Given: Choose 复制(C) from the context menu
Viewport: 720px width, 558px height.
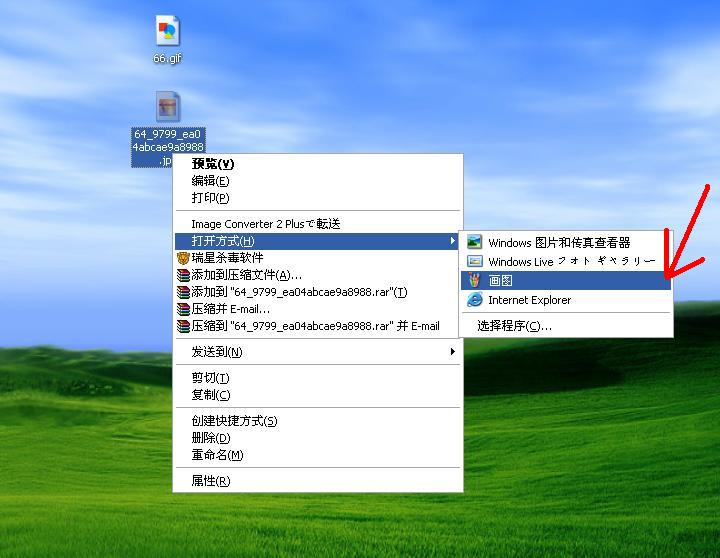Looking at the screenshot, I should tap(318, 395).
